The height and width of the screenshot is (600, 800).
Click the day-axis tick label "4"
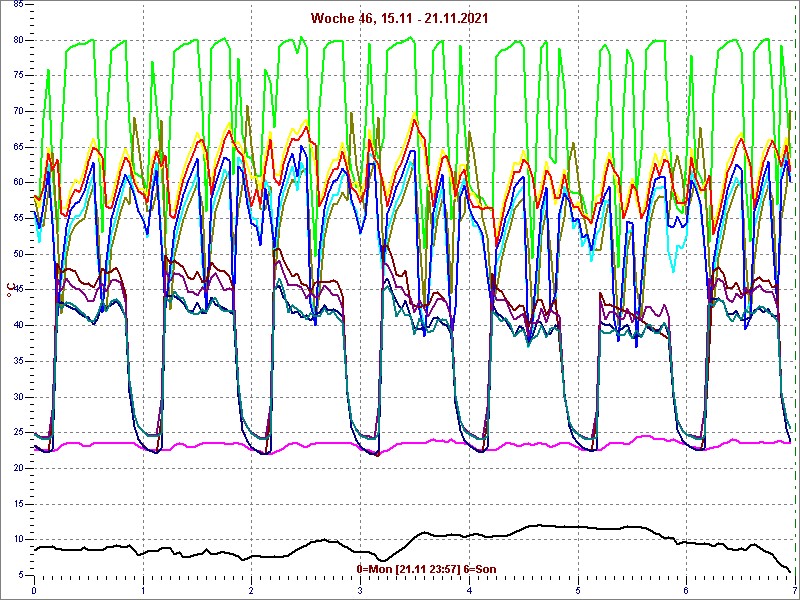(469, 591)
